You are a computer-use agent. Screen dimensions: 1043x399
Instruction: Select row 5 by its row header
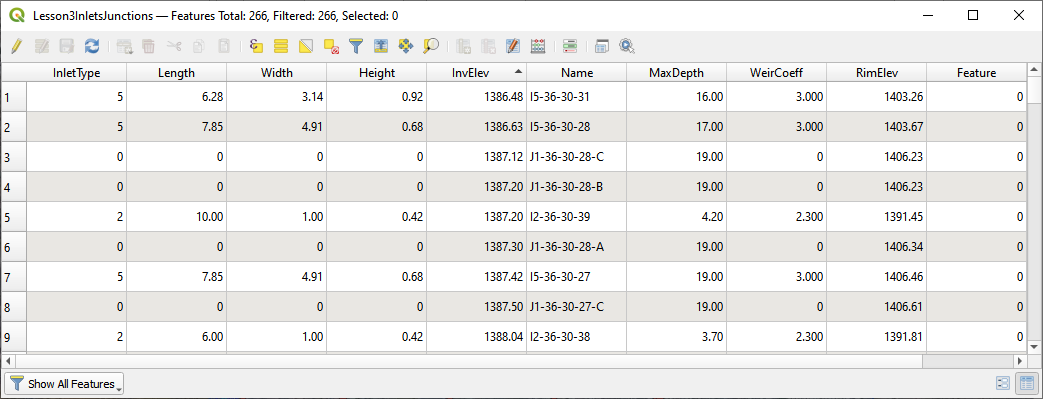coord(14,217)
